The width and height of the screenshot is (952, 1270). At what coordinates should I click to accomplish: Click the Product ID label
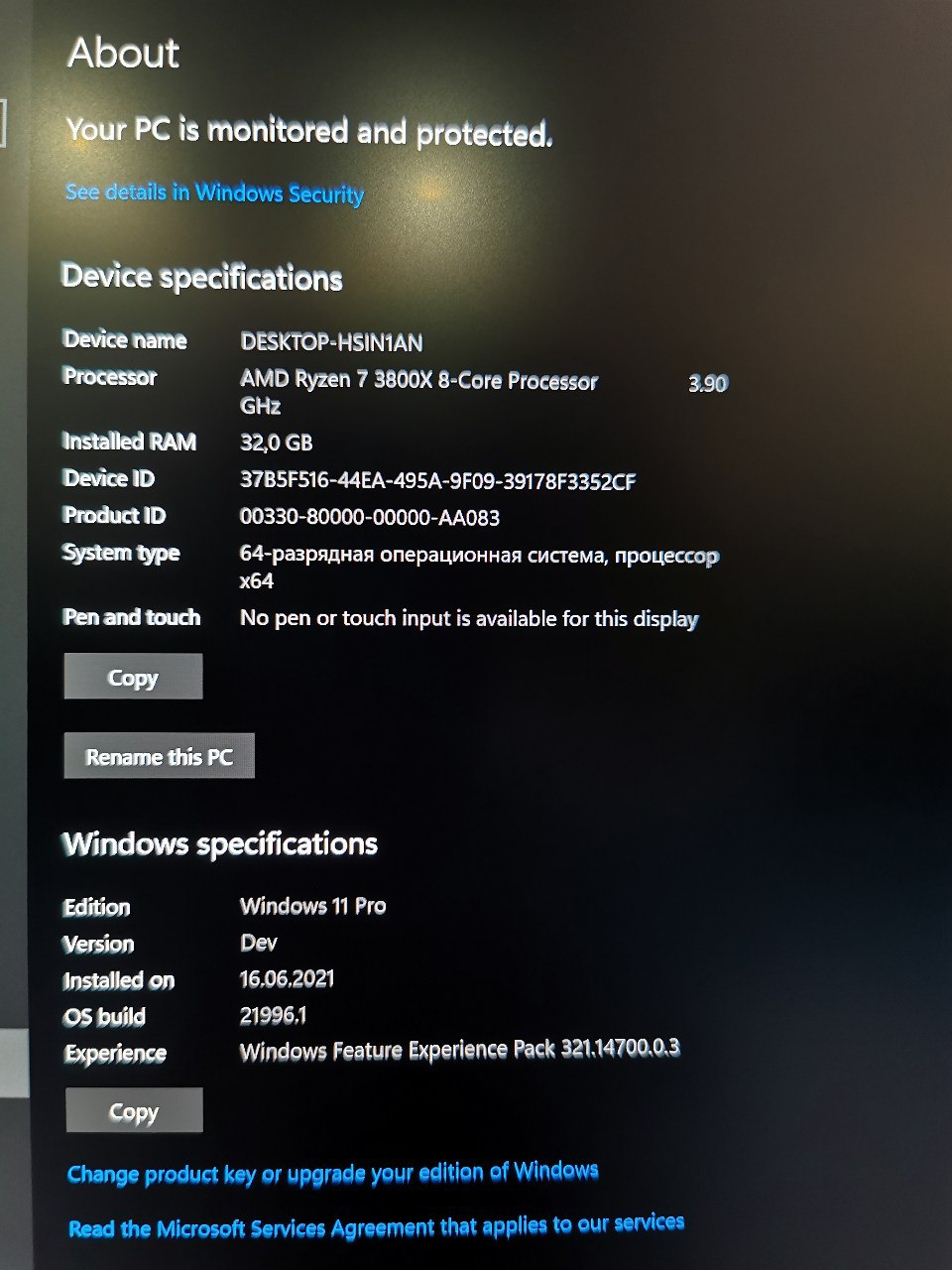point(114,515)
